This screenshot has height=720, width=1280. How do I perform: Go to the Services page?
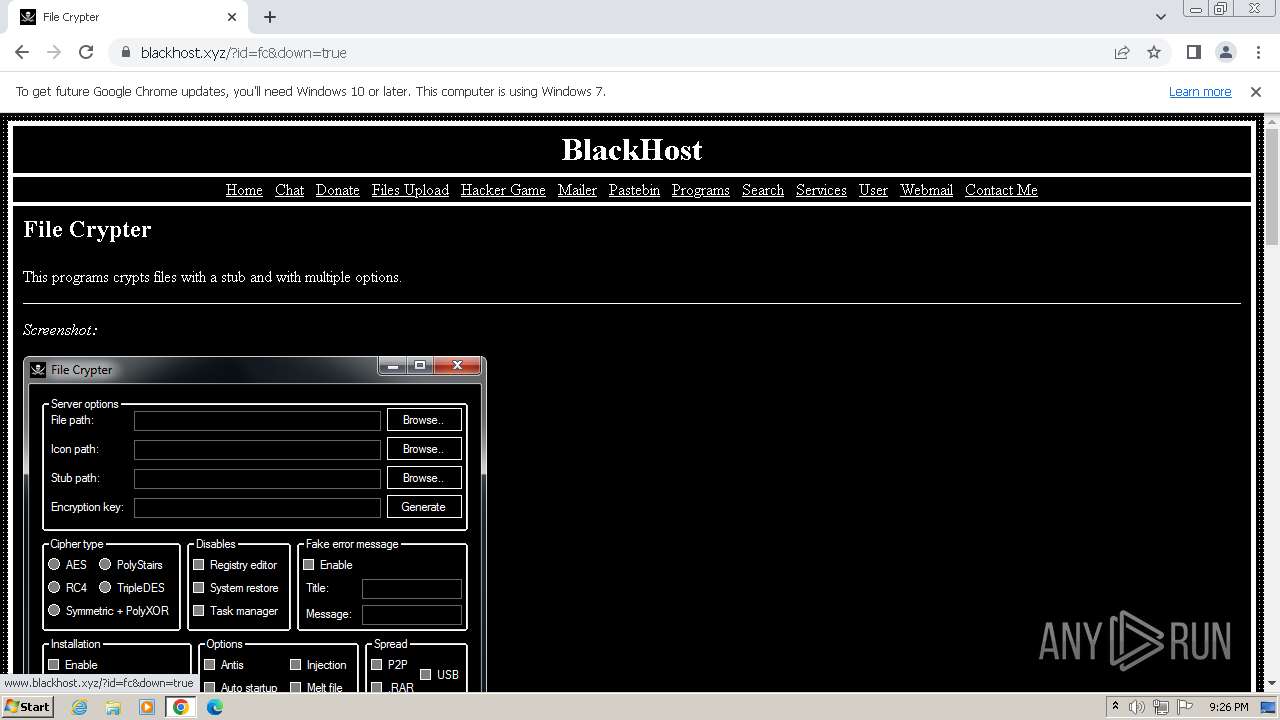[821, 190]
